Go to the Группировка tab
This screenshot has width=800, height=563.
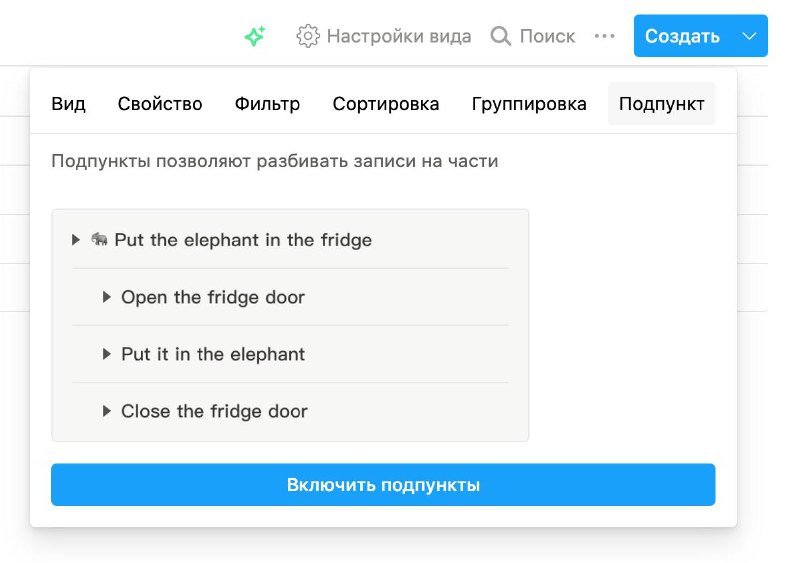[529, 104]
